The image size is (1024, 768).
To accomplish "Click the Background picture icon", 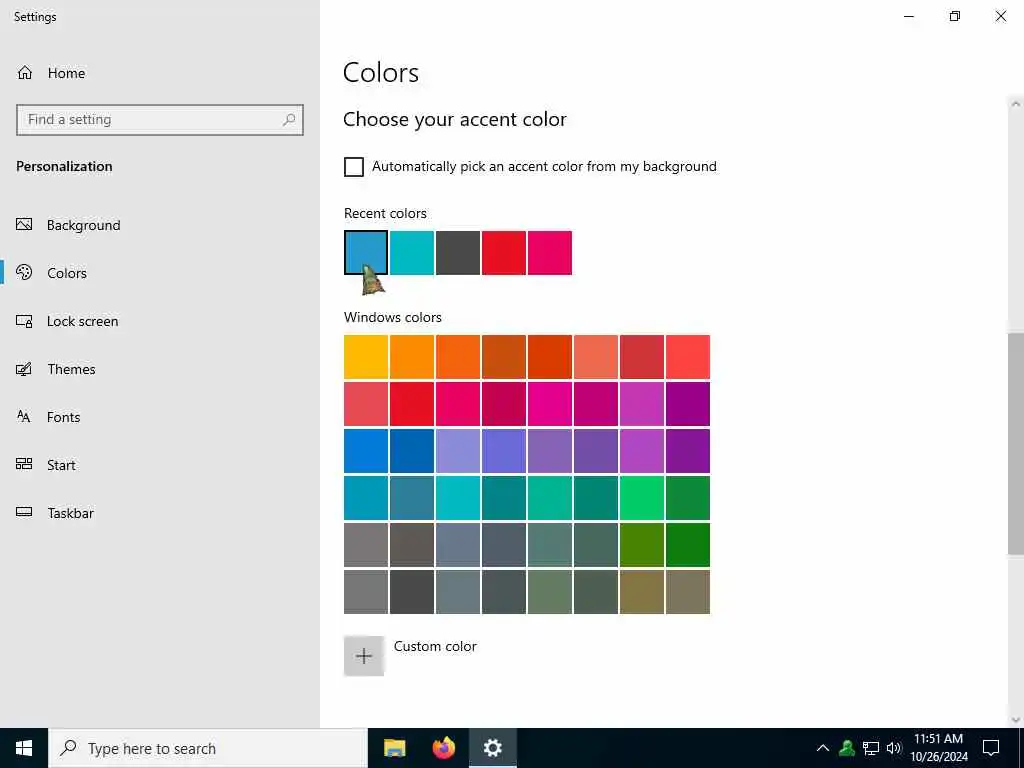I will [24, 225].
